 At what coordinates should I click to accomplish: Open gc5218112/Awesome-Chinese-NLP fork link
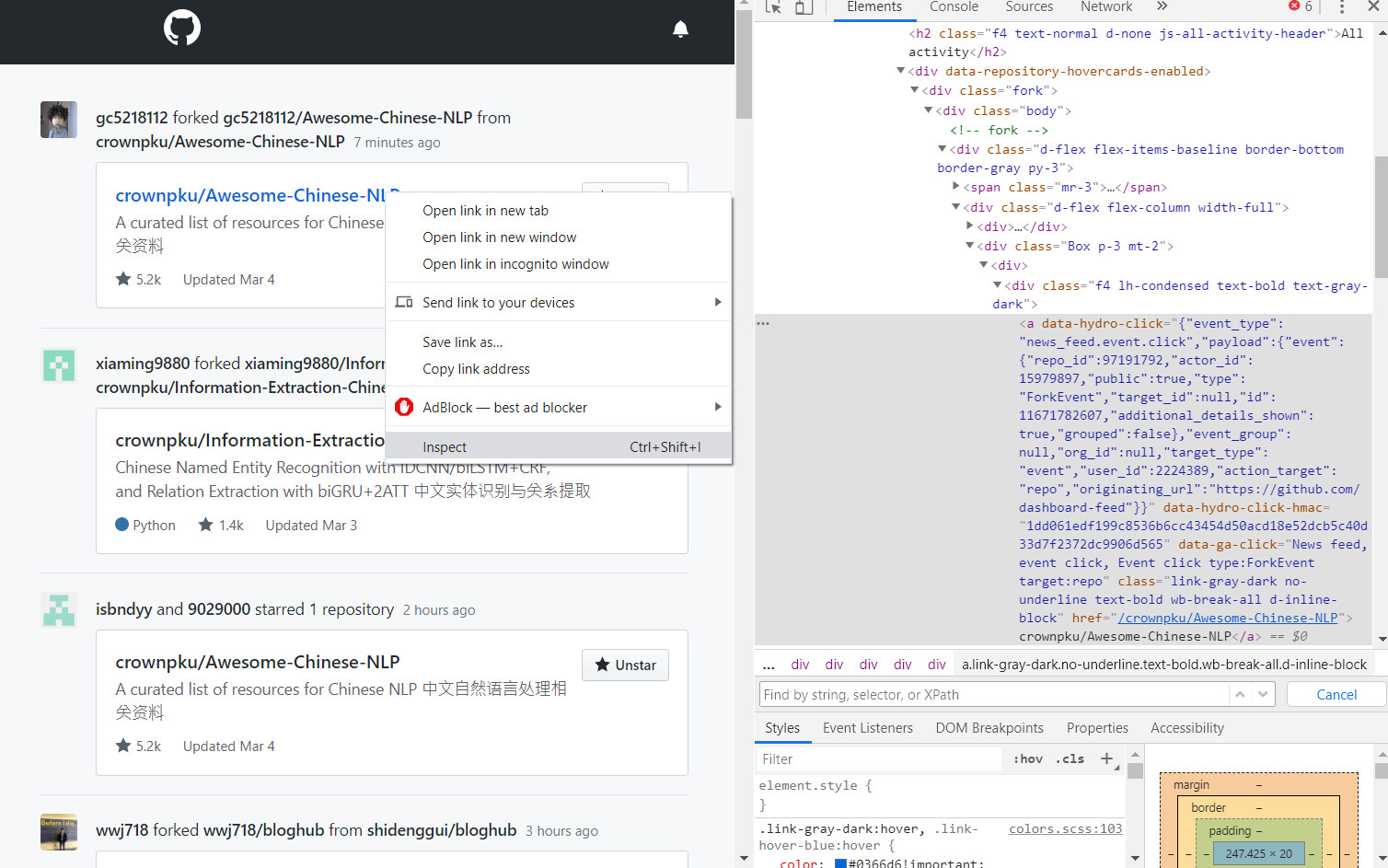[348, 118]
